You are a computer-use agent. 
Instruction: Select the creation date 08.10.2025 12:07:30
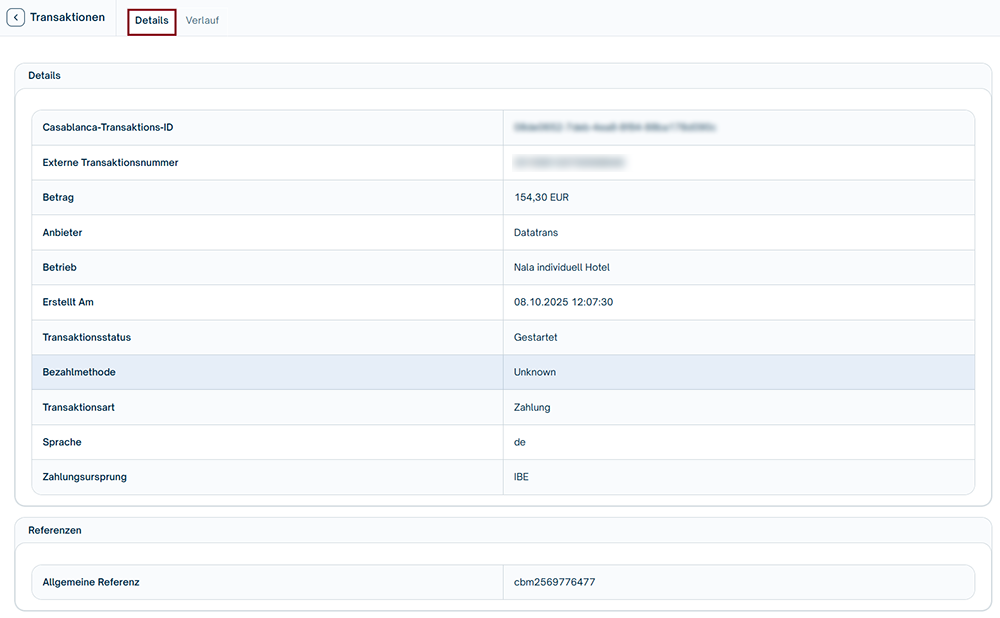pyautogui.click(x=563, y=303)
